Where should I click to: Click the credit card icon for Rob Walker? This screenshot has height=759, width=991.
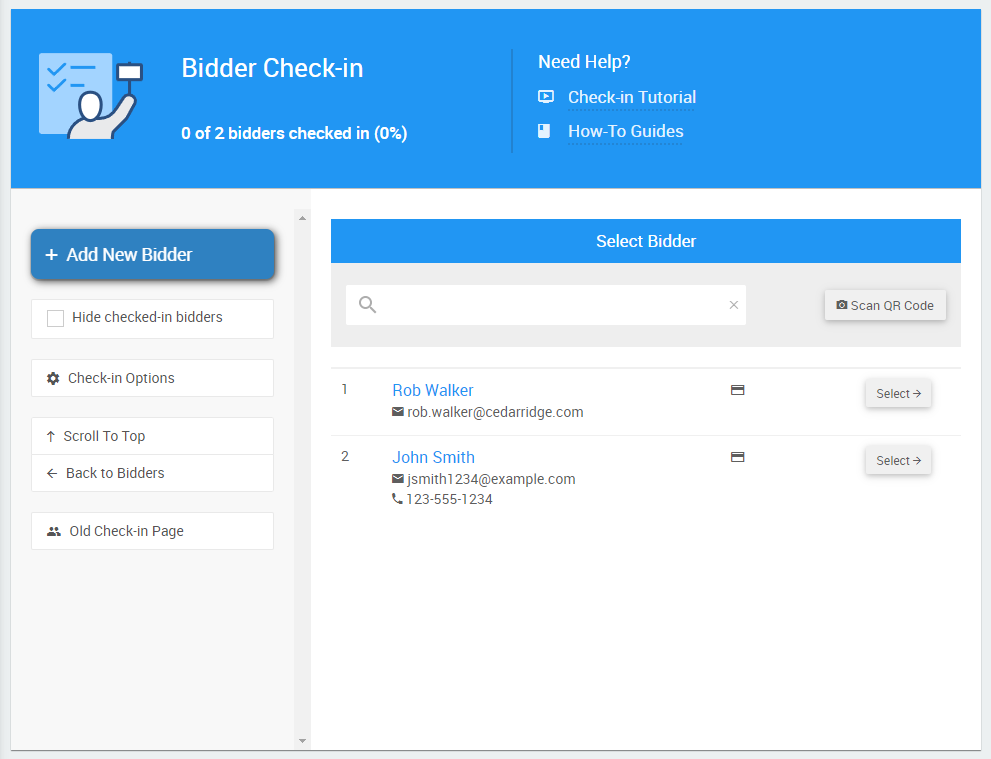click(x=737, y=390)
